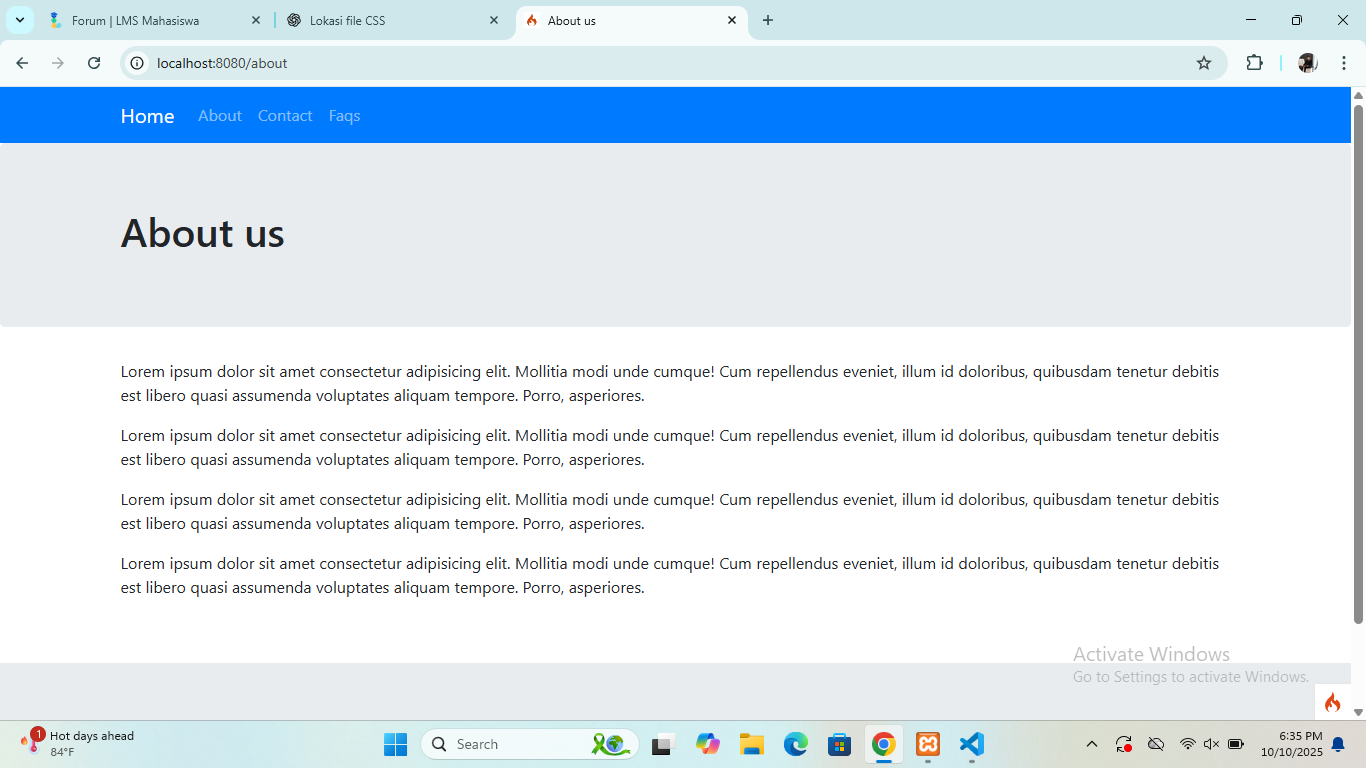1366x768 pixels.
Task: Go to the Faqs page link
Action: tap(344, 116)
